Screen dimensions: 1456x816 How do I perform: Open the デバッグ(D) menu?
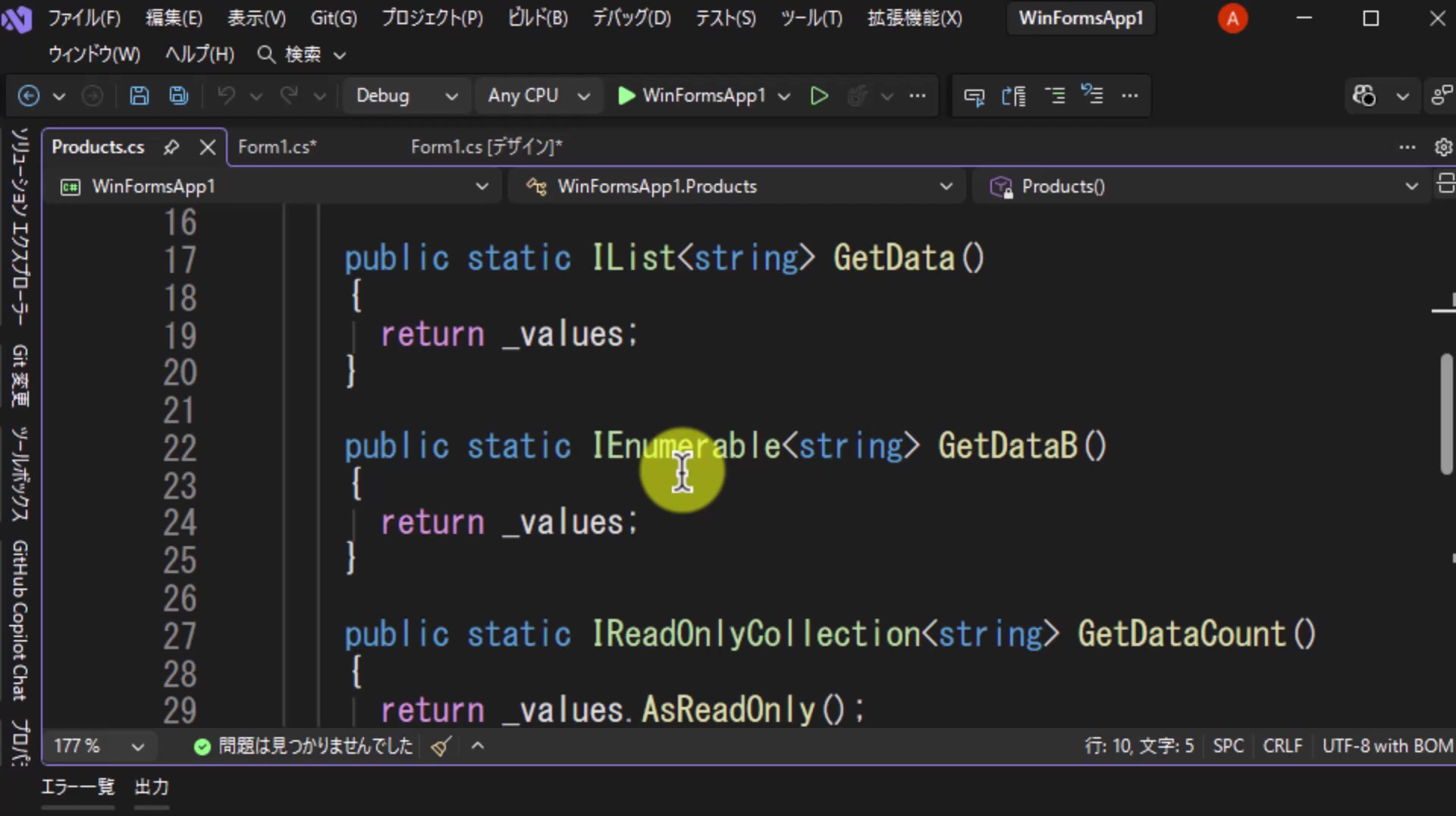[x=632, y=18]
